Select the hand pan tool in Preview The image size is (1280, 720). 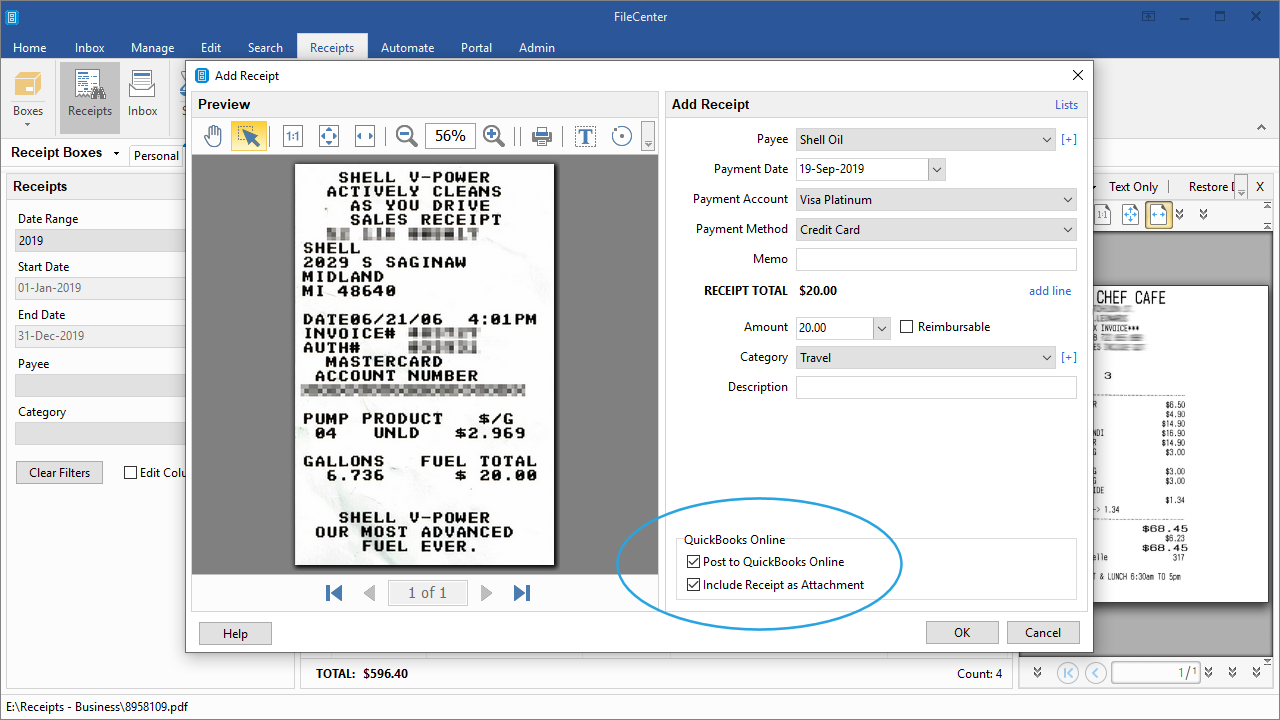point(213,136)
